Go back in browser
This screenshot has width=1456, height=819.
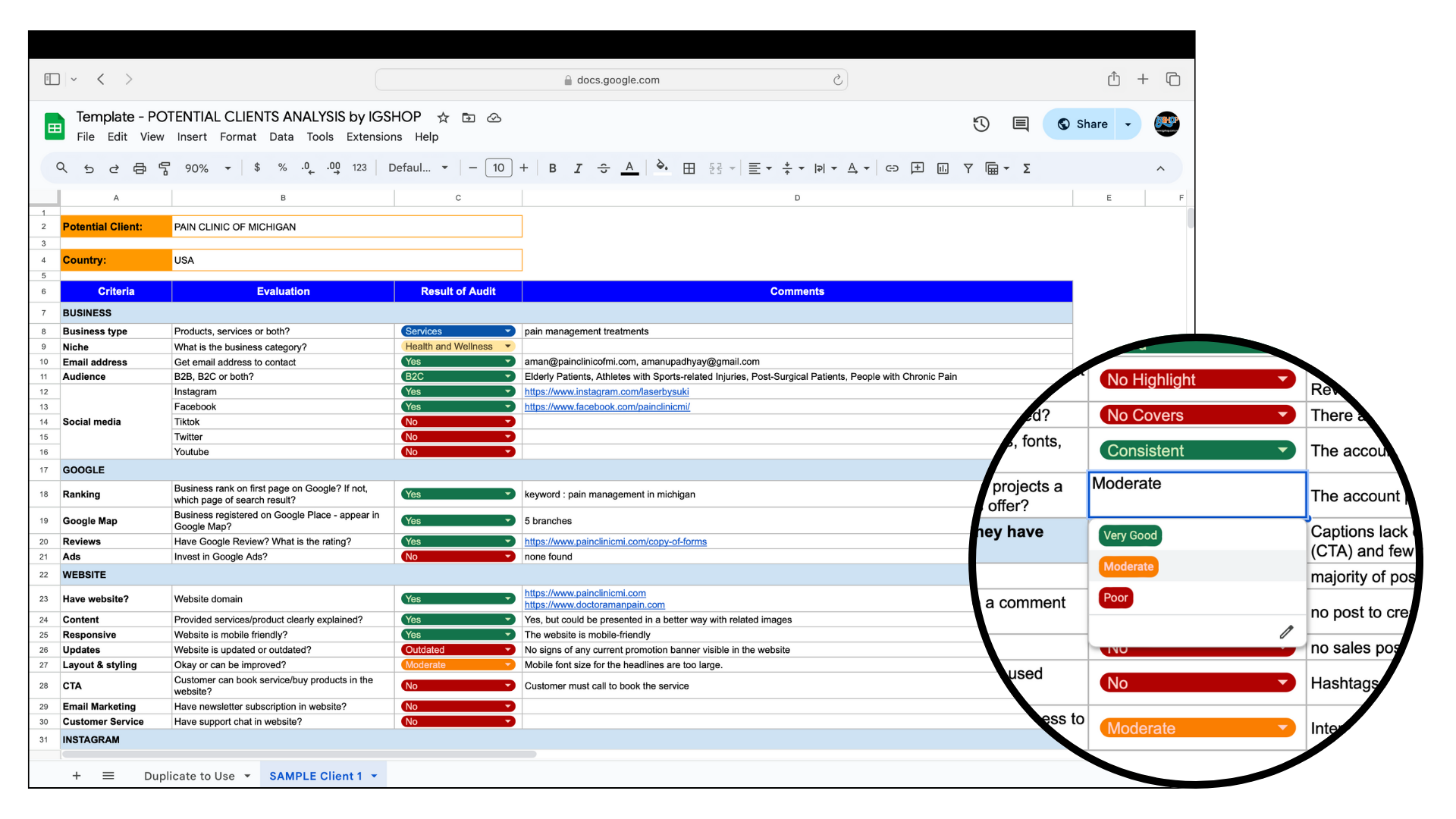point(101,79)
